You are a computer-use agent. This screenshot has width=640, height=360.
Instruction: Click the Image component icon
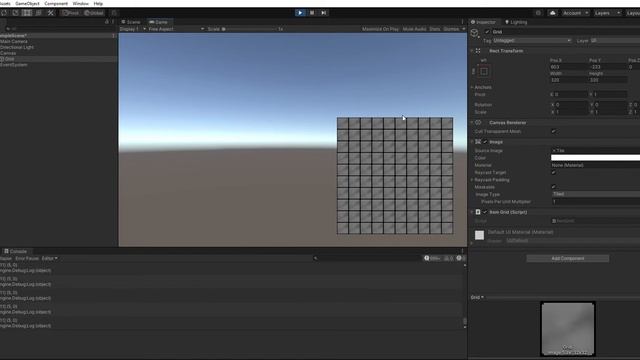tap(478, 142)
